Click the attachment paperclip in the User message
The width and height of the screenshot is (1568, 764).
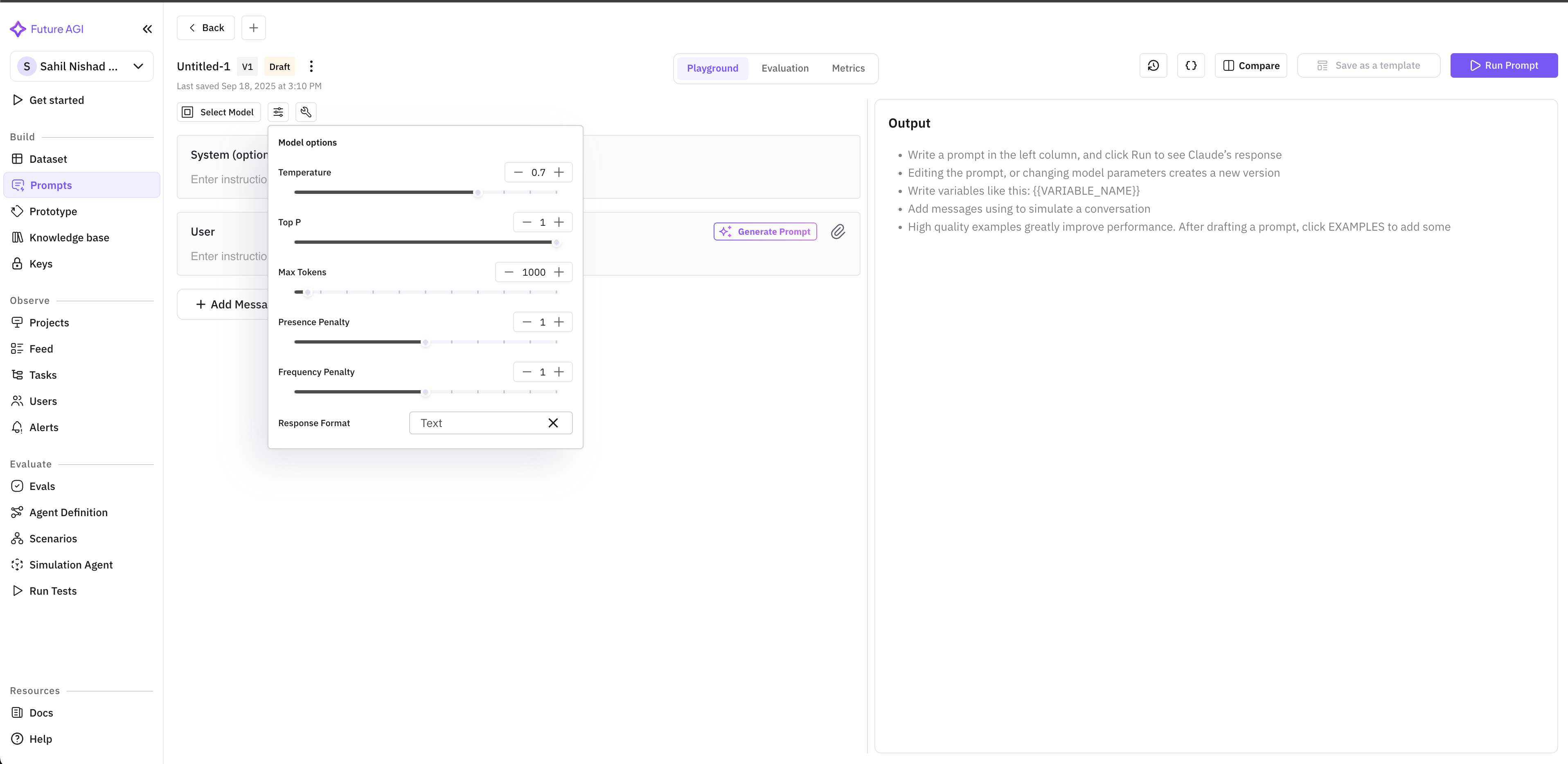[838, 232]
